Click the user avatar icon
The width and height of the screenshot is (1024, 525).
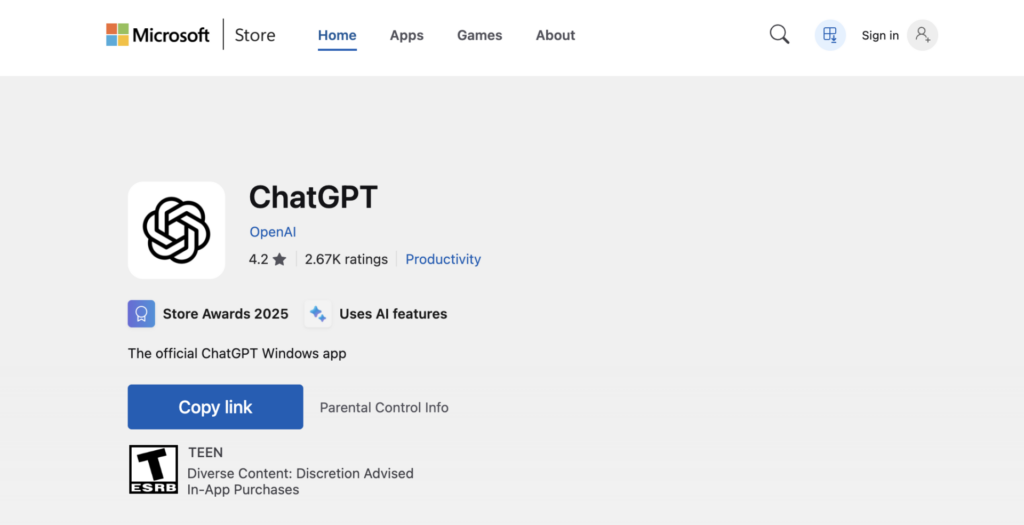(922, 35)
